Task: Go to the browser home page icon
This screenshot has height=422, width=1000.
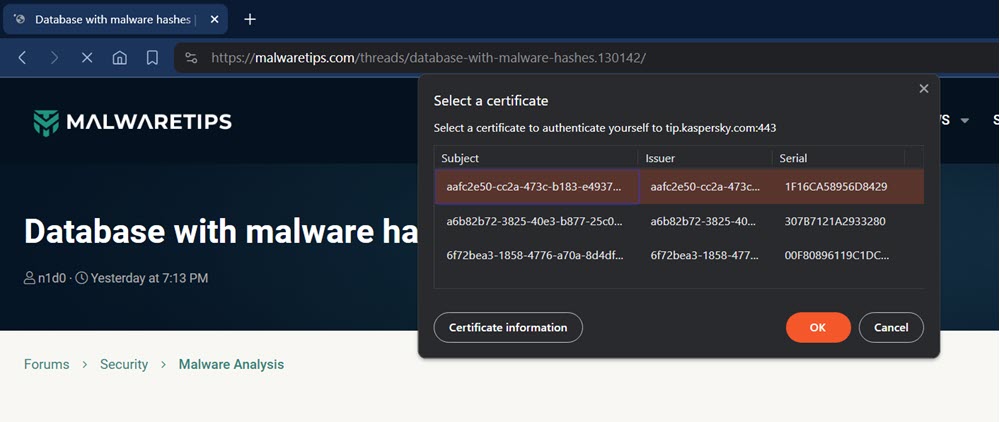Action: click(119, 58)
